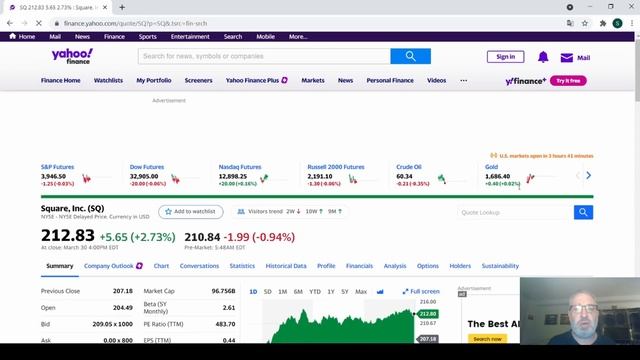Click the S&P Futures link
This screenshot has width=640, height=360.
point(58,167)
